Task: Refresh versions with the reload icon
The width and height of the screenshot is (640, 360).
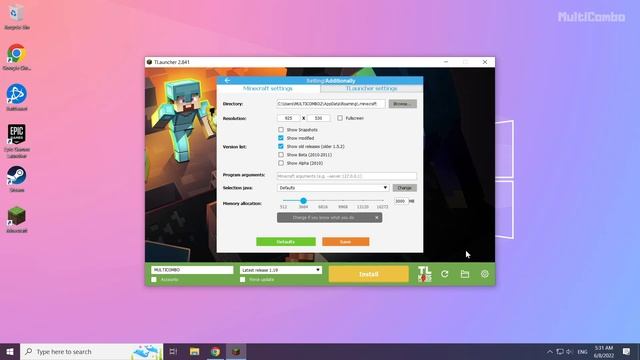Action: 444,274
